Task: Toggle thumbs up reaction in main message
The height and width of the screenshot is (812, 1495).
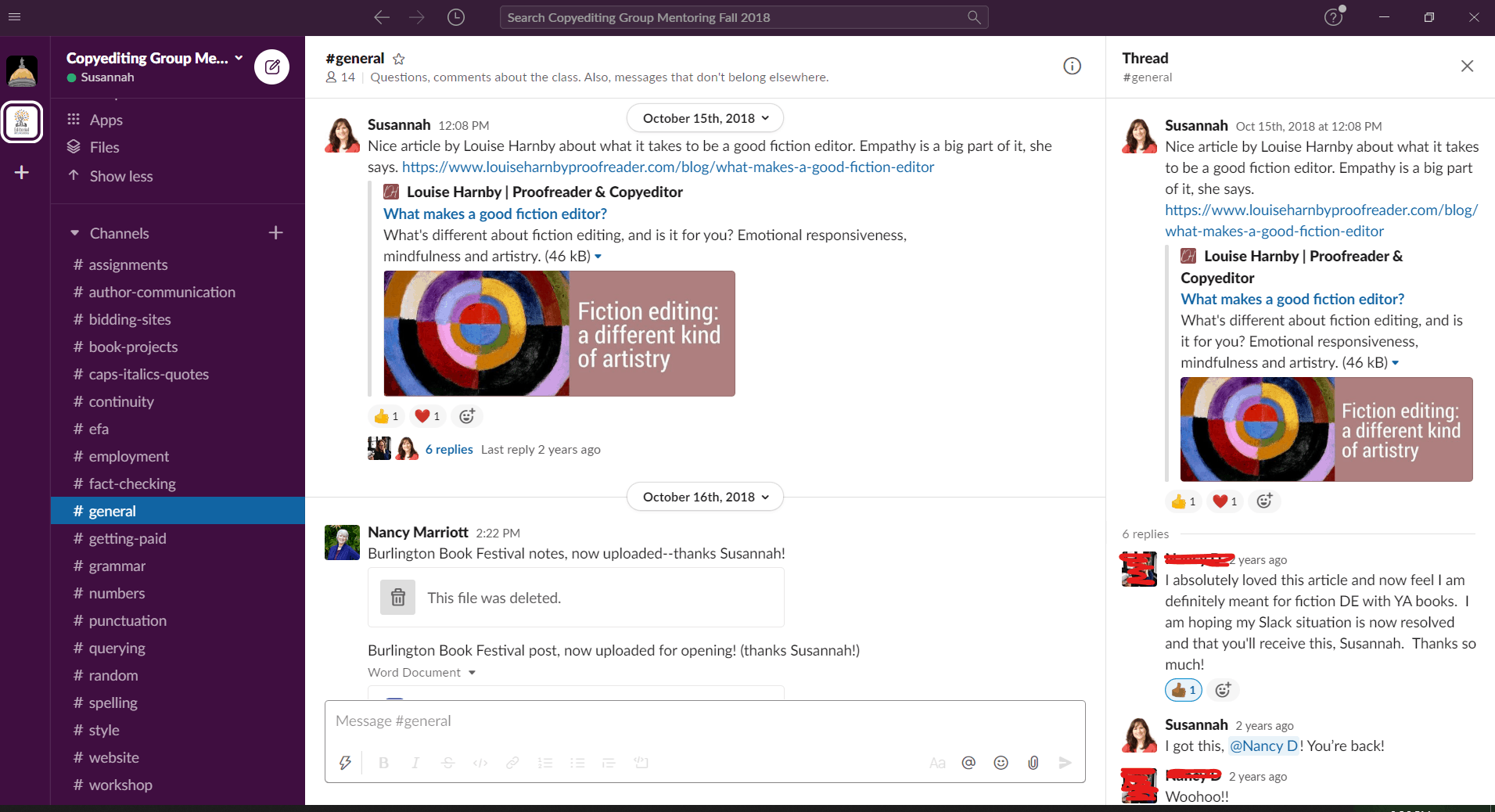Action: [x=386, y=416]
